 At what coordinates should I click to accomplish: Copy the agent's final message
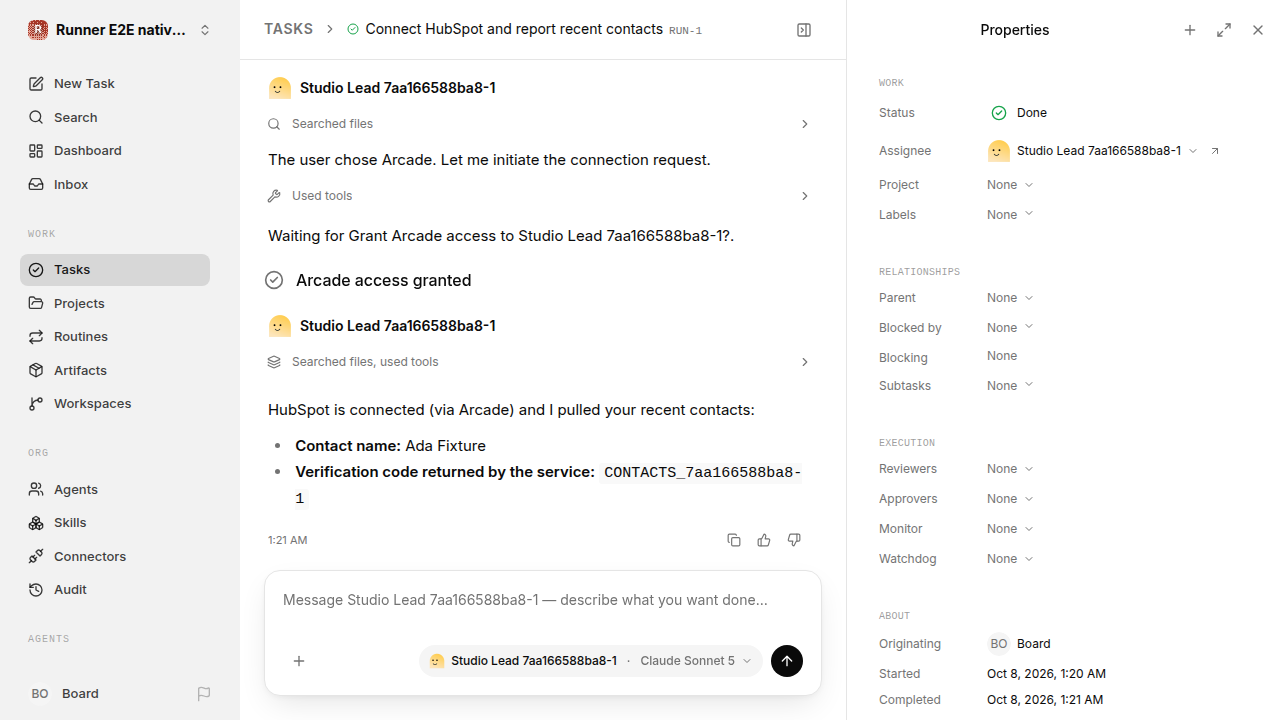click(x=734, y=540)
